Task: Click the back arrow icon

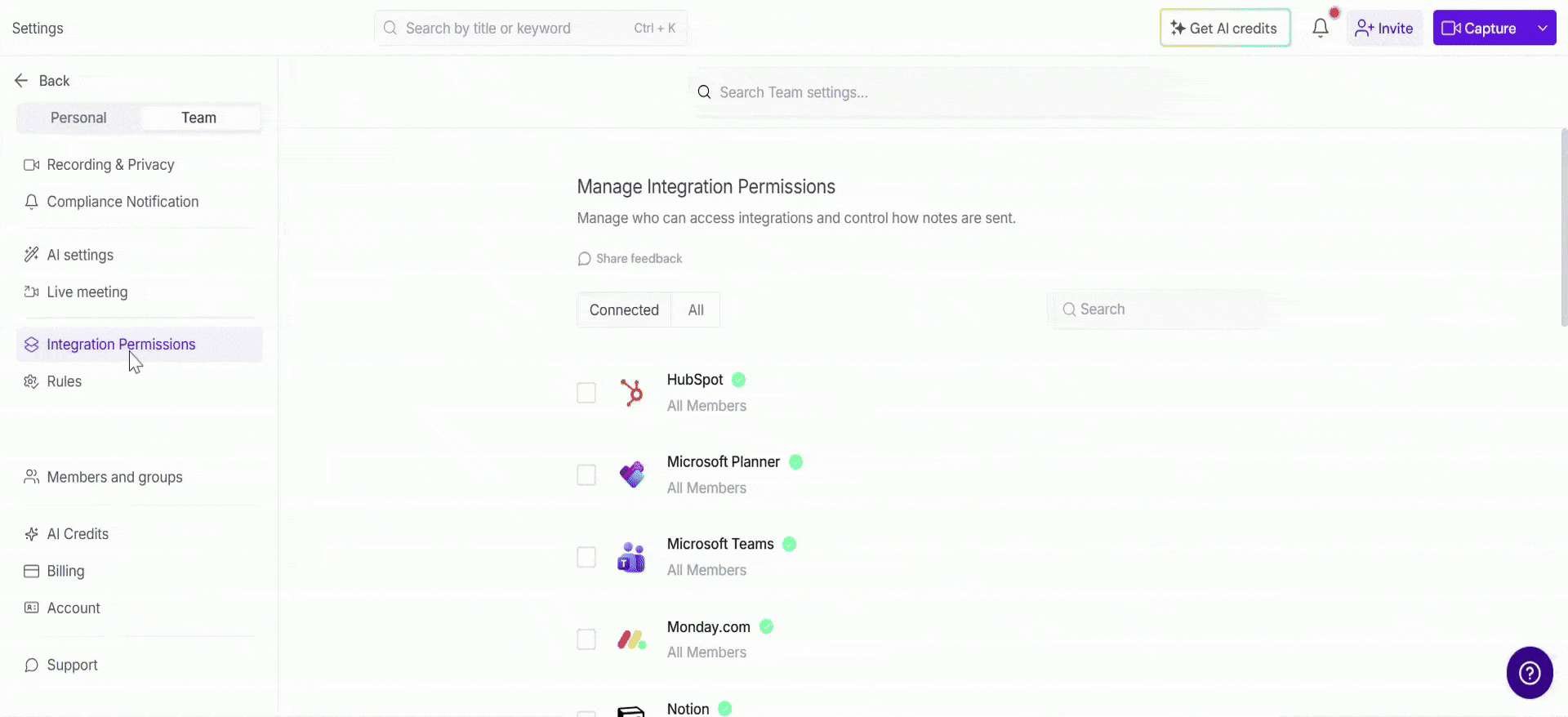Action: (21, 80)
